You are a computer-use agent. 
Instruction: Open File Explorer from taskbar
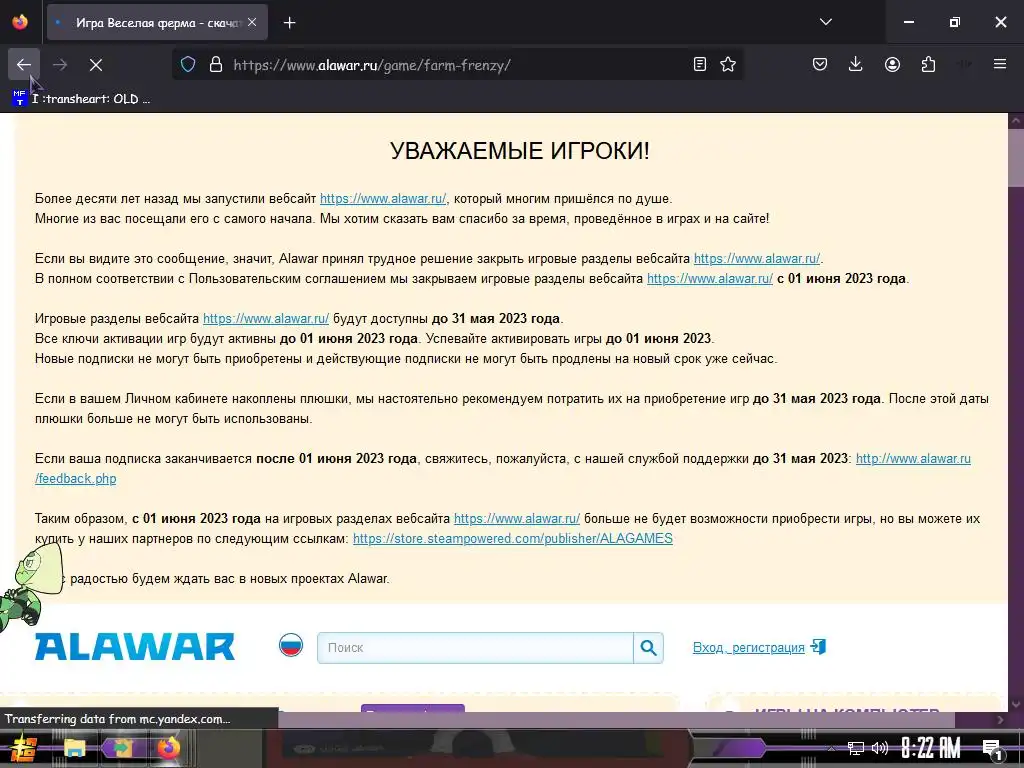(75, 748)
